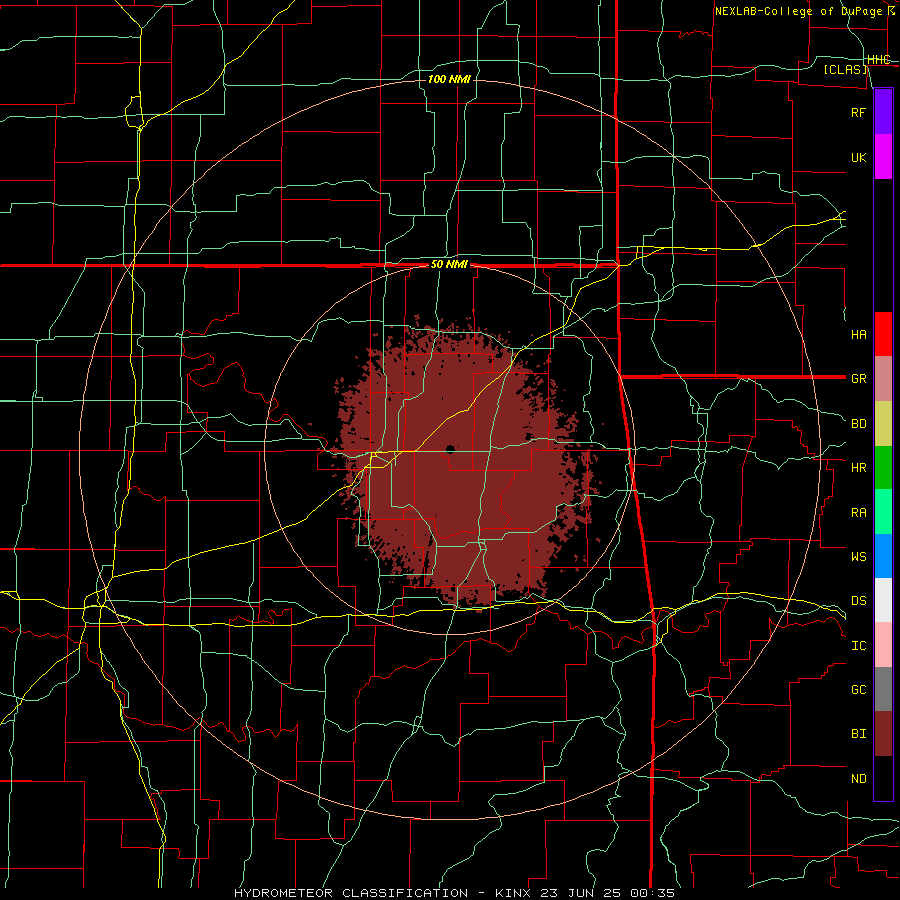Select the BD yellow legend swatch

(883, 424)
